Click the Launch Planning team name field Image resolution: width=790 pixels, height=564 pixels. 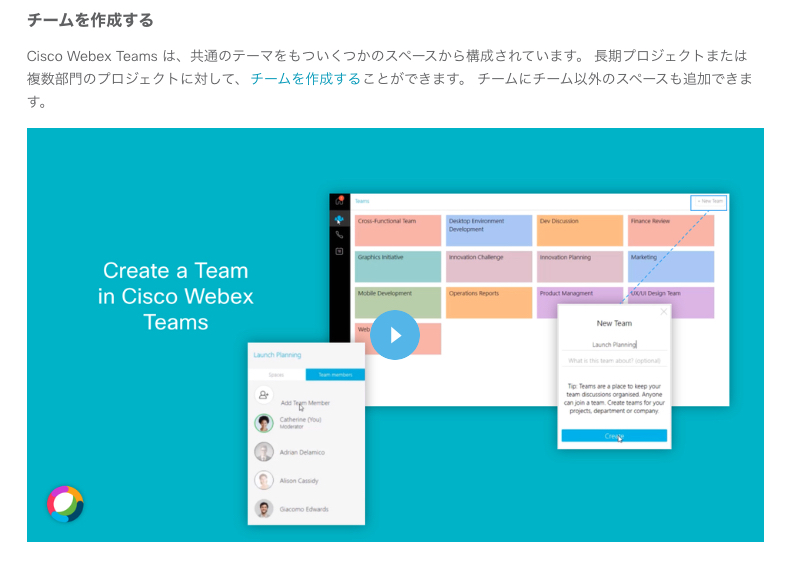(614, 344)
